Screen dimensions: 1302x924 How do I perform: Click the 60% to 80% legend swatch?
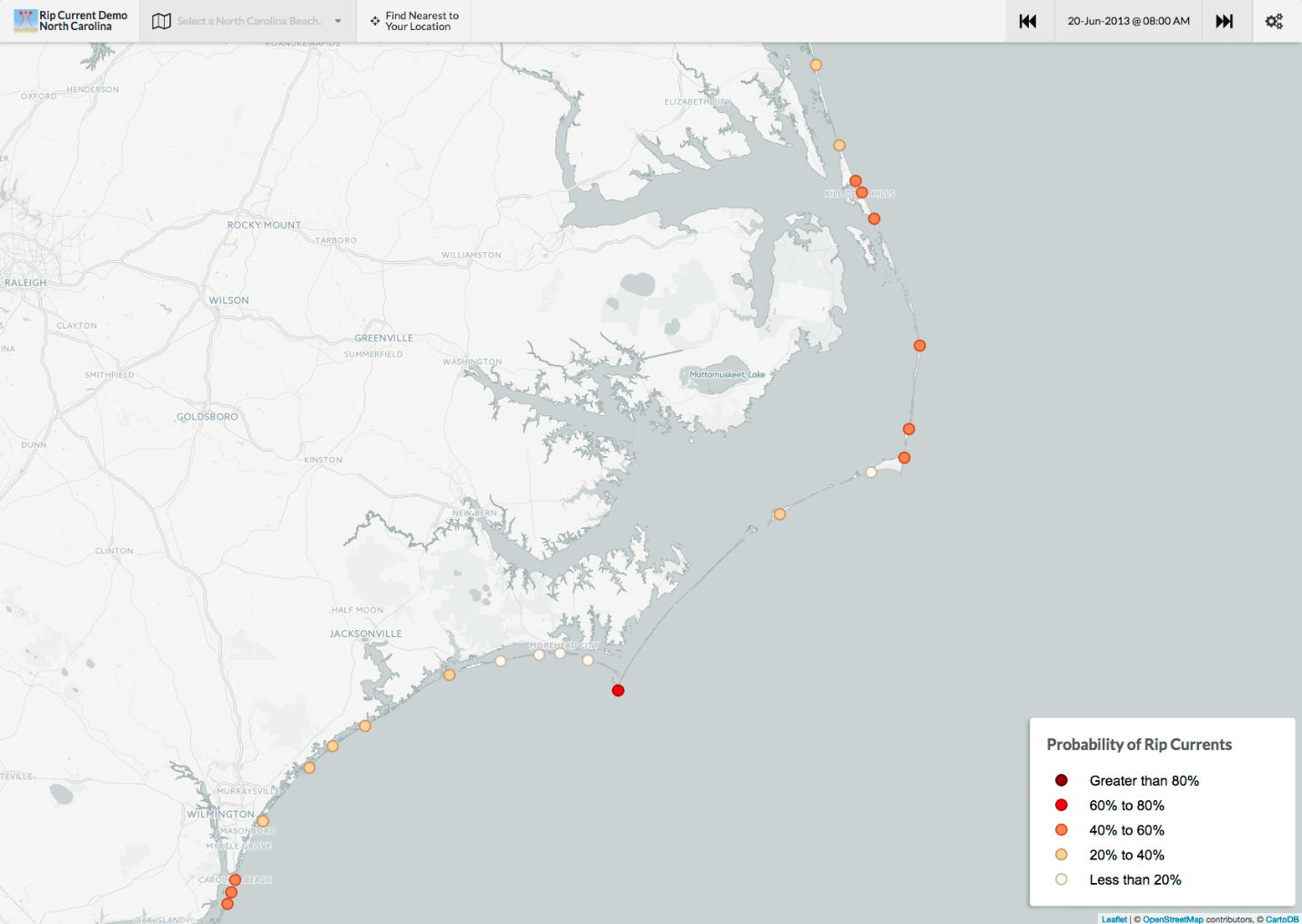pyautogui.click(x=1062, y=805)
